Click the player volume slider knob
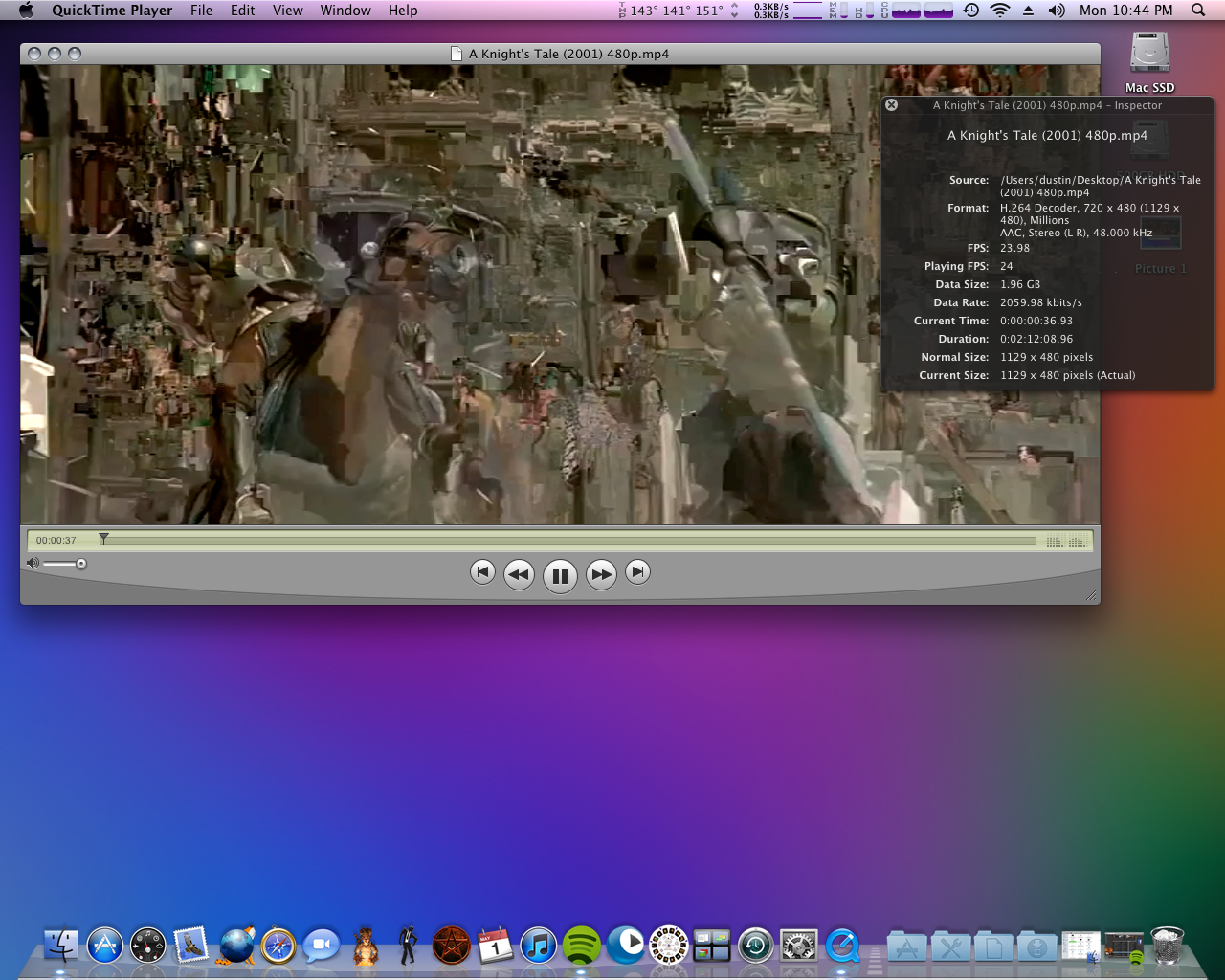 (x=81, y=564)
